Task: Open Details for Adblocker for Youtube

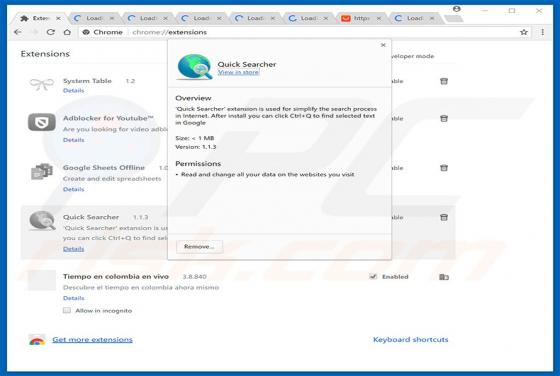Action: [74, 140]
